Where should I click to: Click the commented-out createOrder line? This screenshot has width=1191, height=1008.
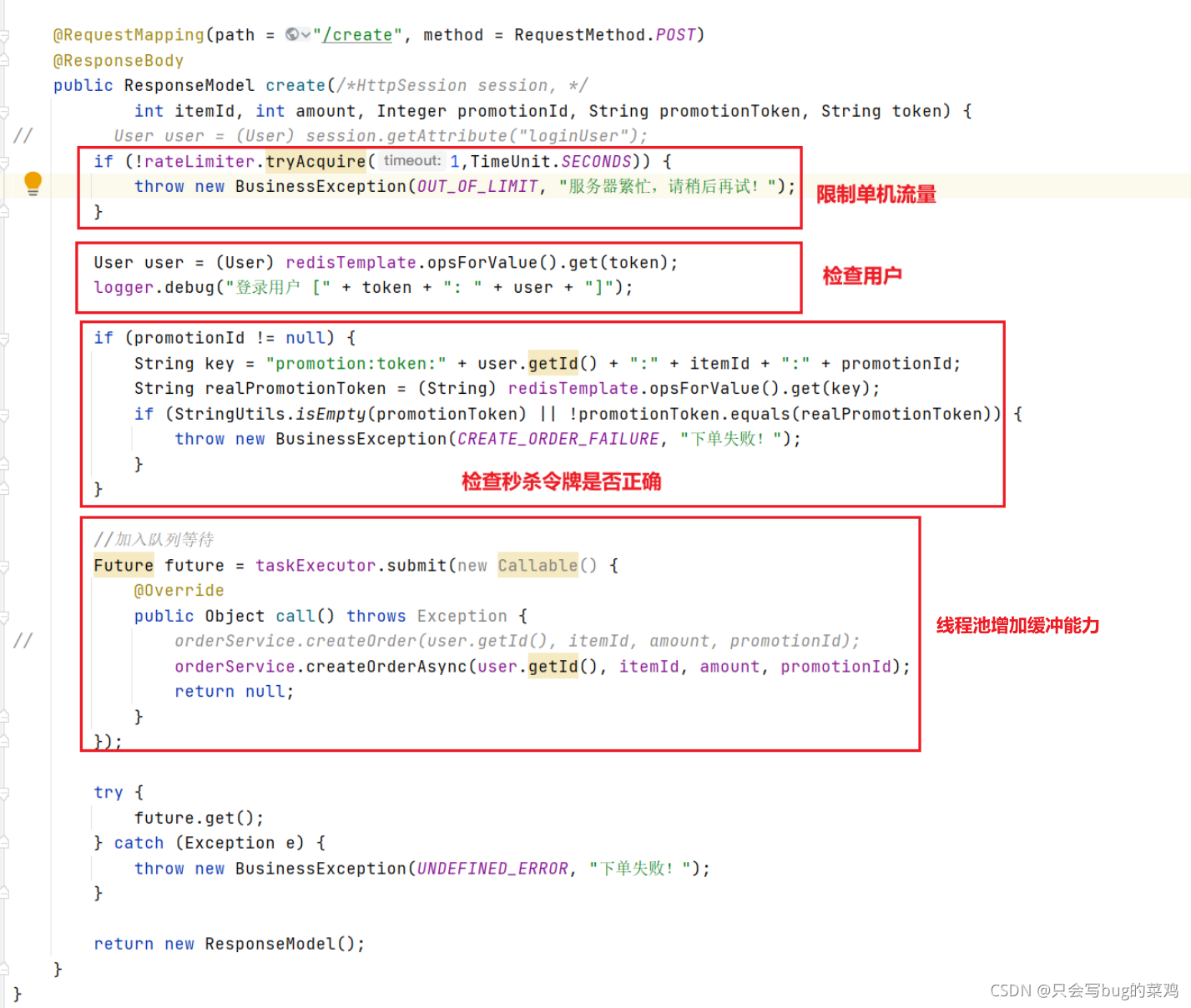pyautogui.click(x=517, y=641)
